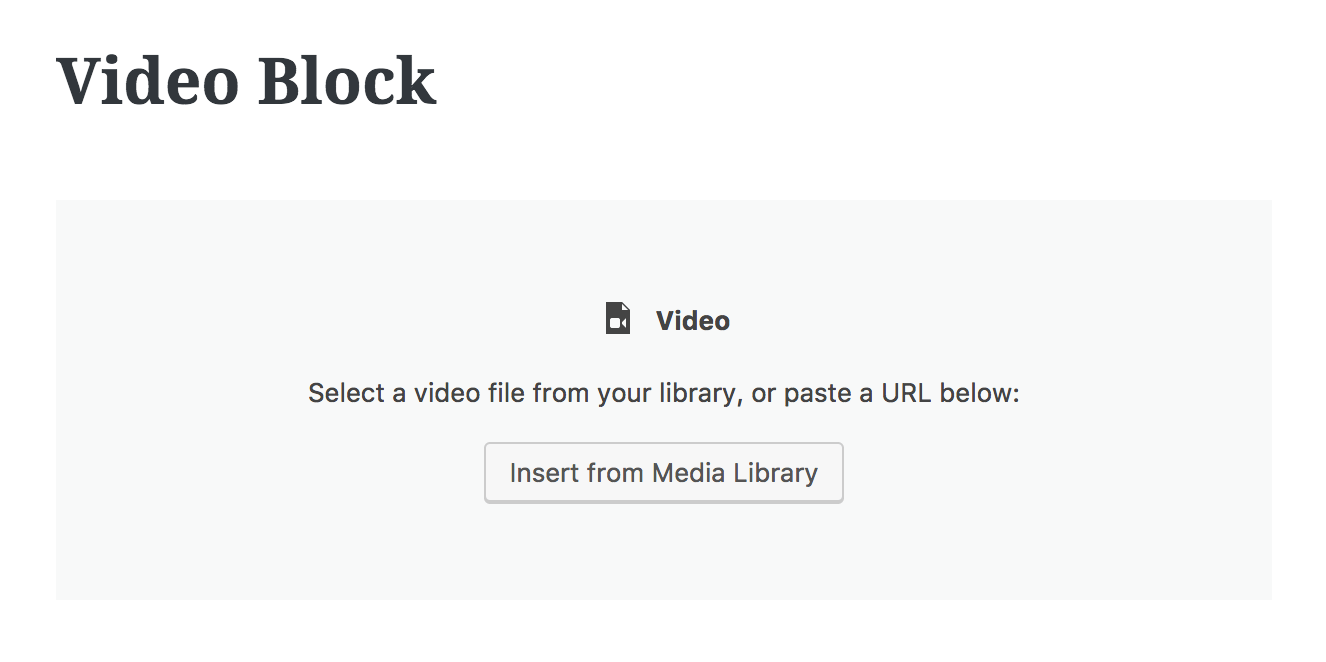
Task: Click the word "Media" on the button
Action: (x=689, y=472)
